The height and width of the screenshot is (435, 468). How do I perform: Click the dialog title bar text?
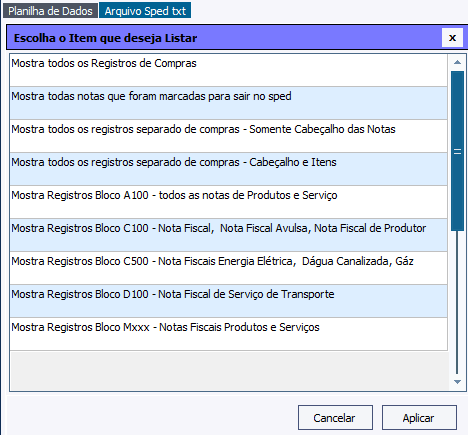coord(105,38)
